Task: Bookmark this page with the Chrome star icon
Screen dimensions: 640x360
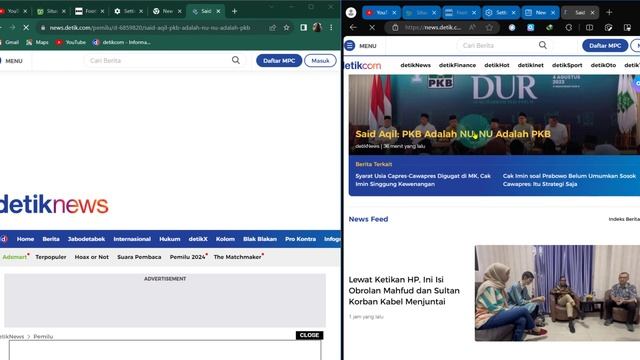Action: [287, 28]
